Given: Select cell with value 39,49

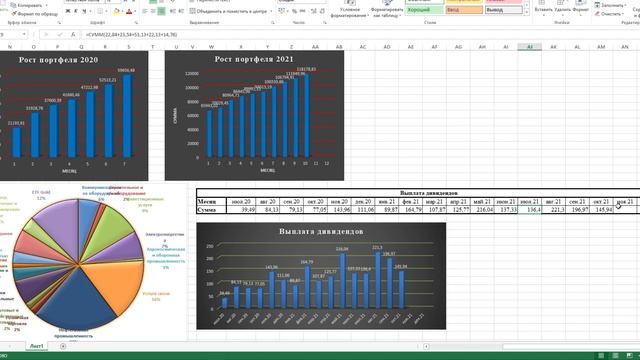Looking at the screenshot, I should (241, 209).
